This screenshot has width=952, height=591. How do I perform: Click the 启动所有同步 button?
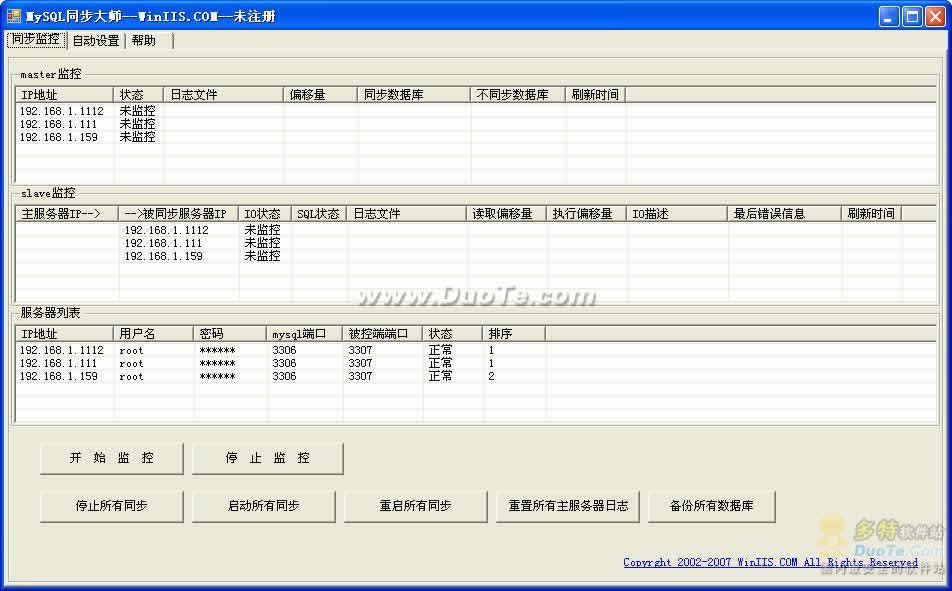264,506
